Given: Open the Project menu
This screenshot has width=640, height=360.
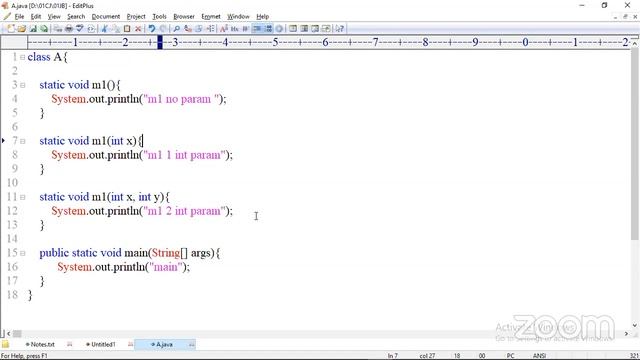Looking at the screenshot, I should click(136, 17).
